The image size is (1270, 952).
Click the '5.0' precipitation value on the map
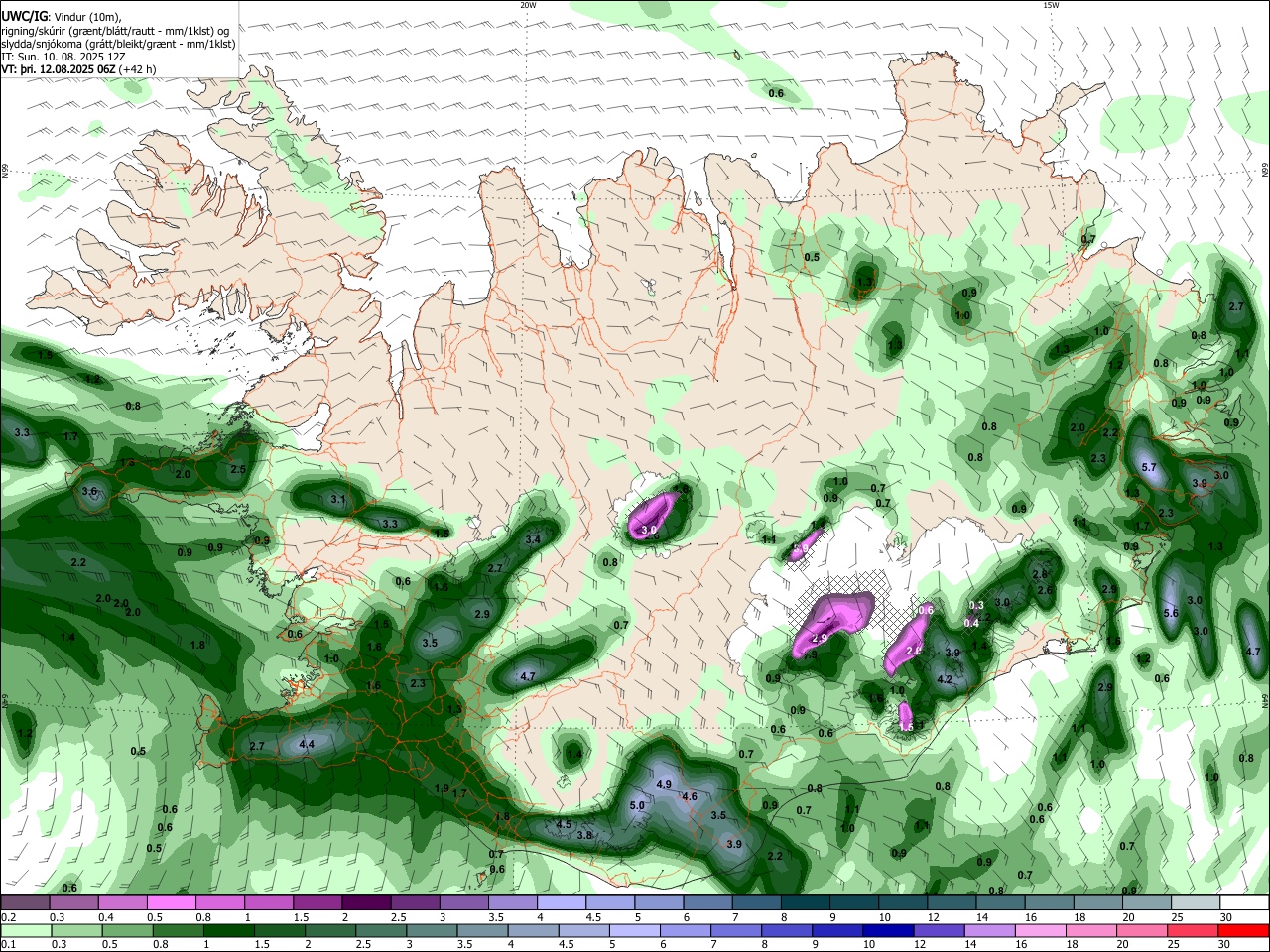(x=637, y=805)
